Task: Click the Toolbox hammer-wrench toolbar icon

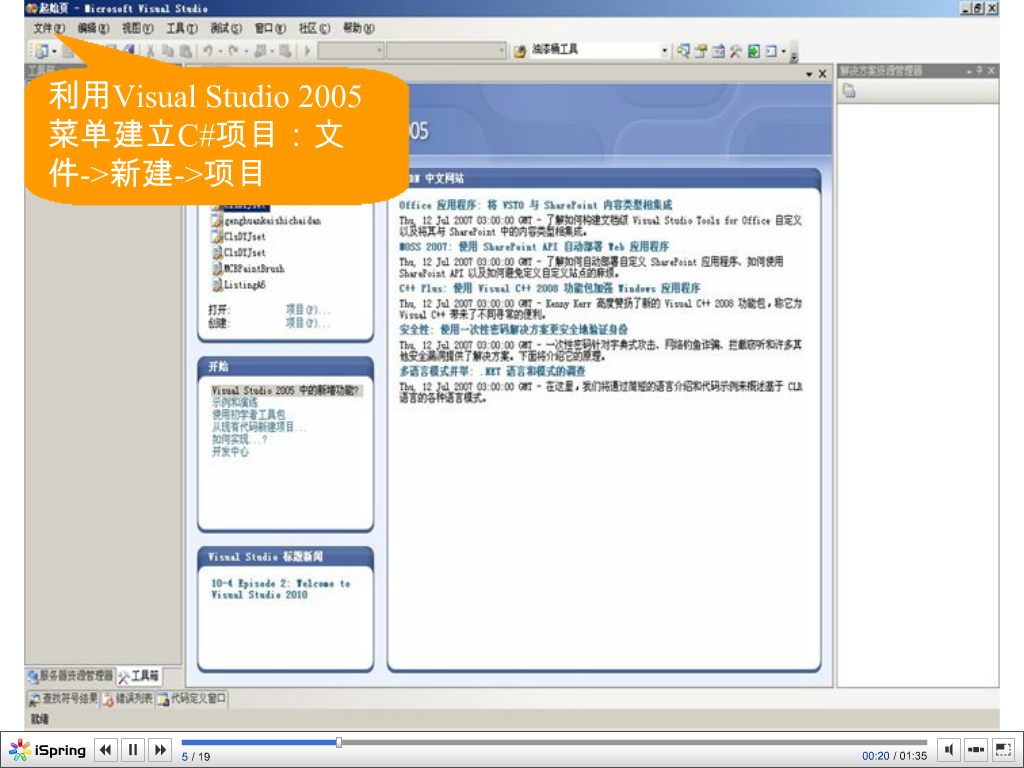Action: (736, 51)
